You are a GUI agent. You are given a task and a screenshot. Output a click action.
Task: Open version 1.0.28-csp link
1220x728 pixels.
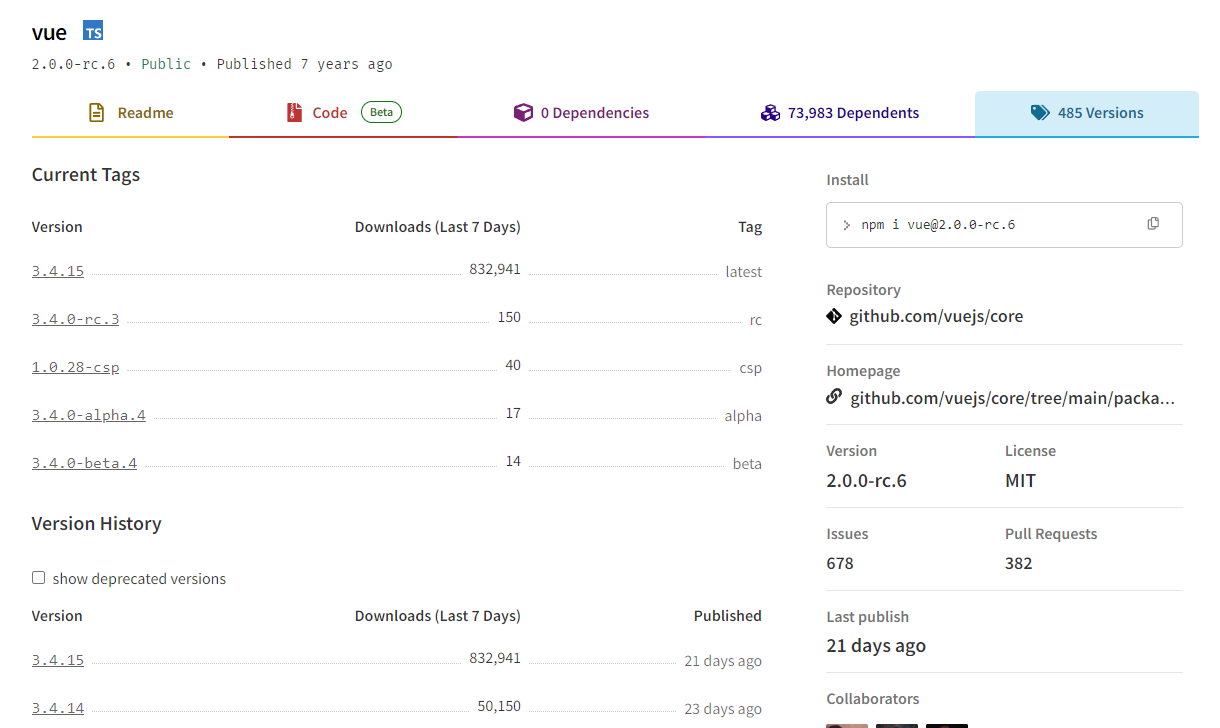pos(75,367)
